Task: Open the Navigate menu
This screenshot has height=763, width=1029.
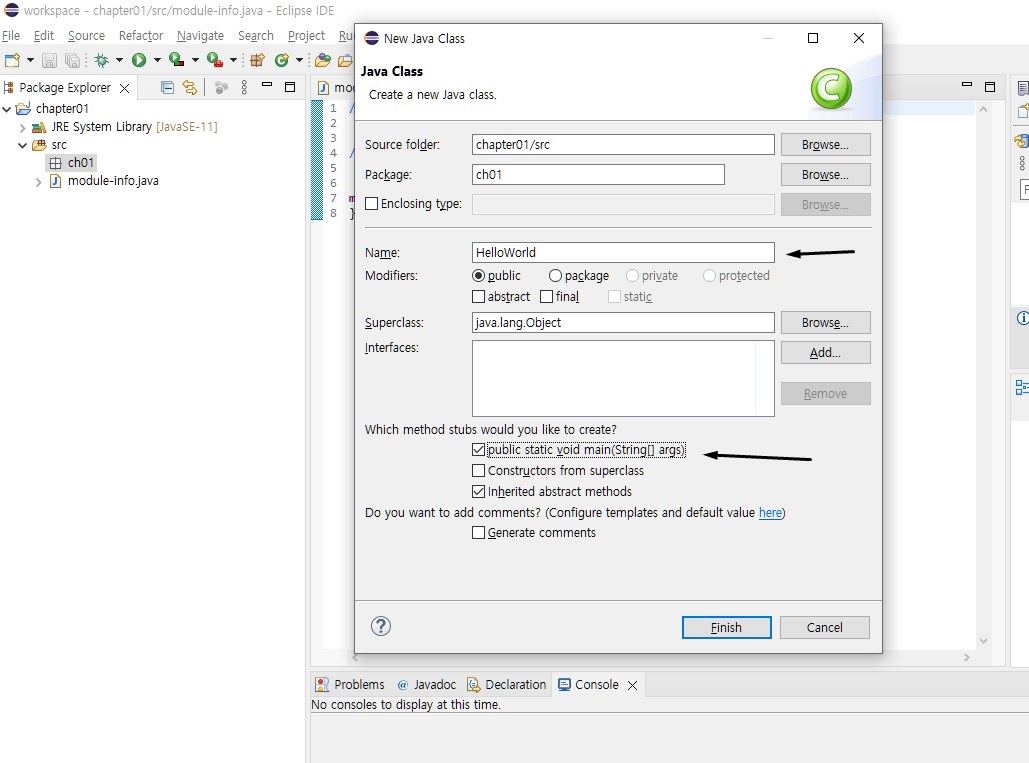Action: coord(200,35)
